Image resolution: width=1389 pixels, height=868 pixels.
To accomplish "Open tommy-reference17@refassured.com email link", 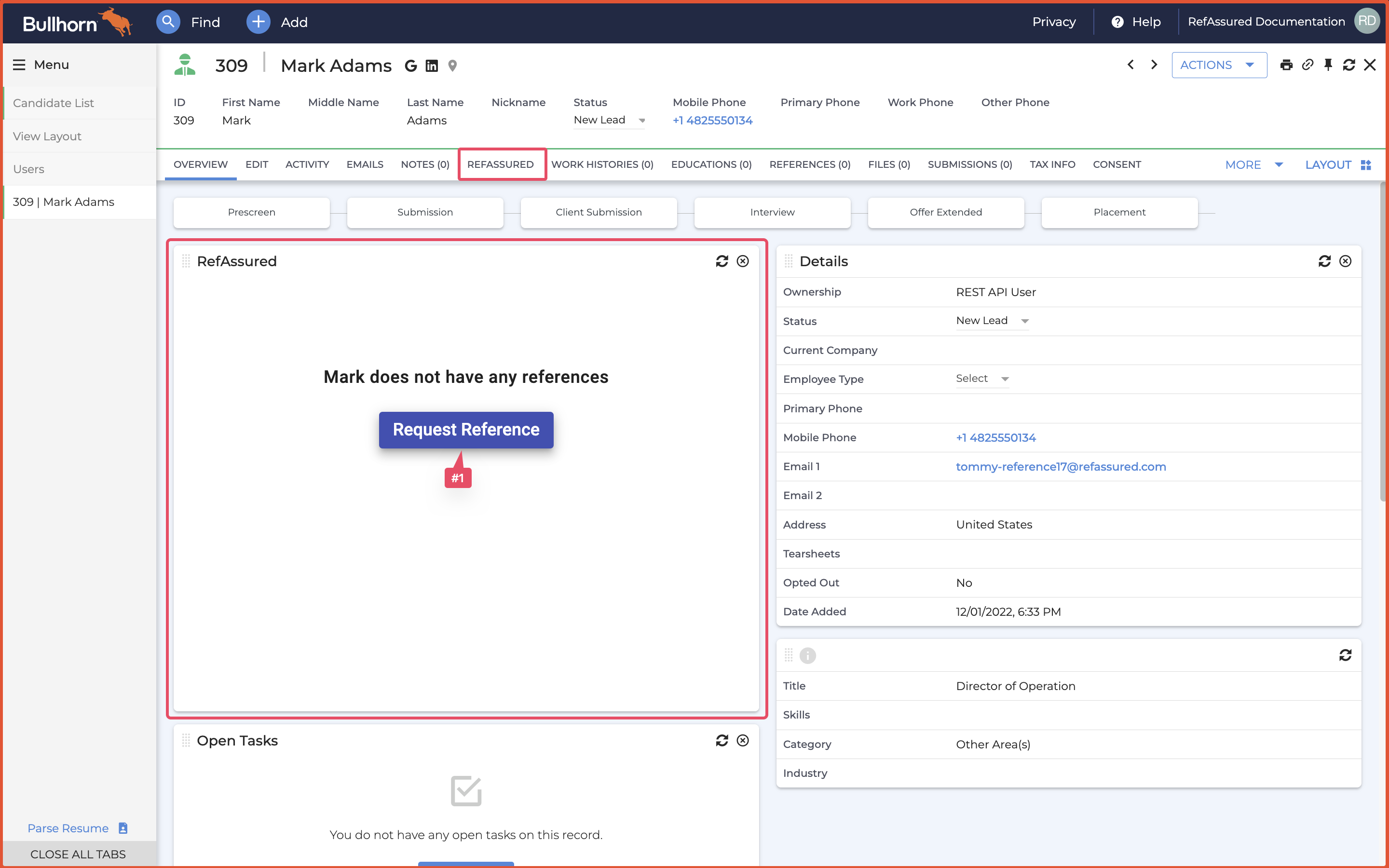I will point(1061,467).
